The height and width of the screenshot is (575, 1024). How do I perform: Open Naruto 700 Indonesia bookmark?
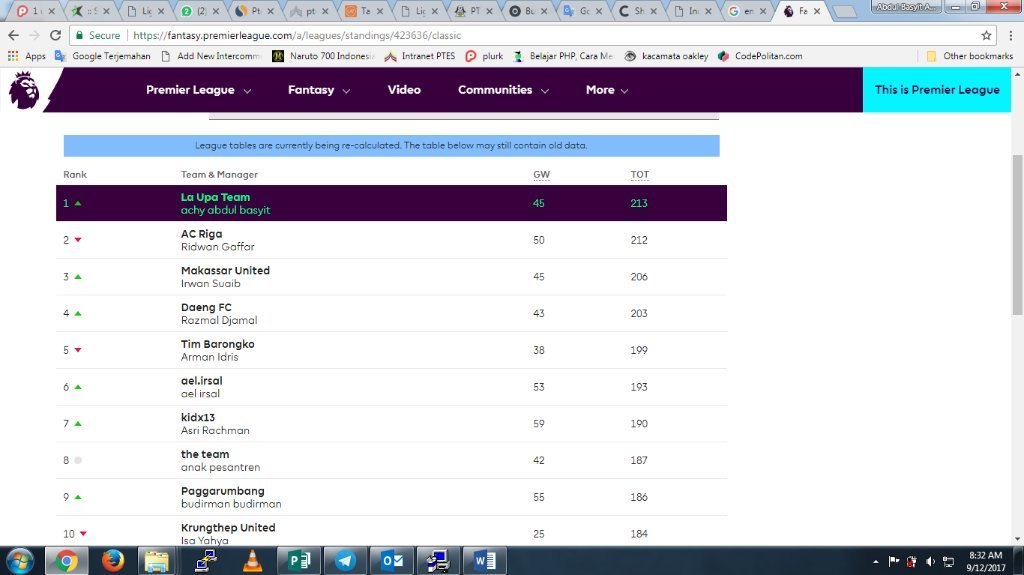click(x=323, y=56)
